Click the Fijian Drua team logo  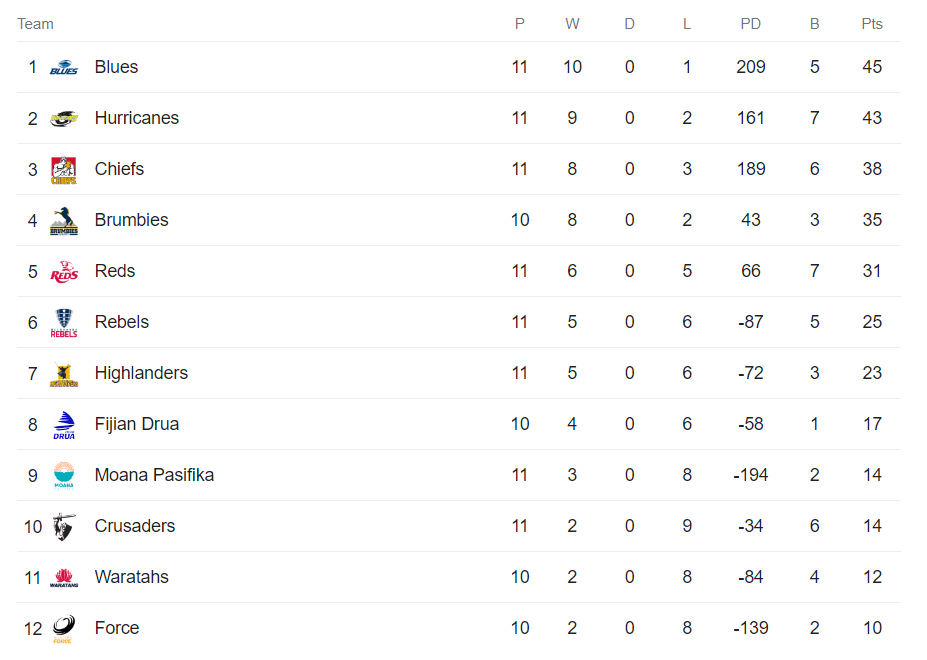64,425
